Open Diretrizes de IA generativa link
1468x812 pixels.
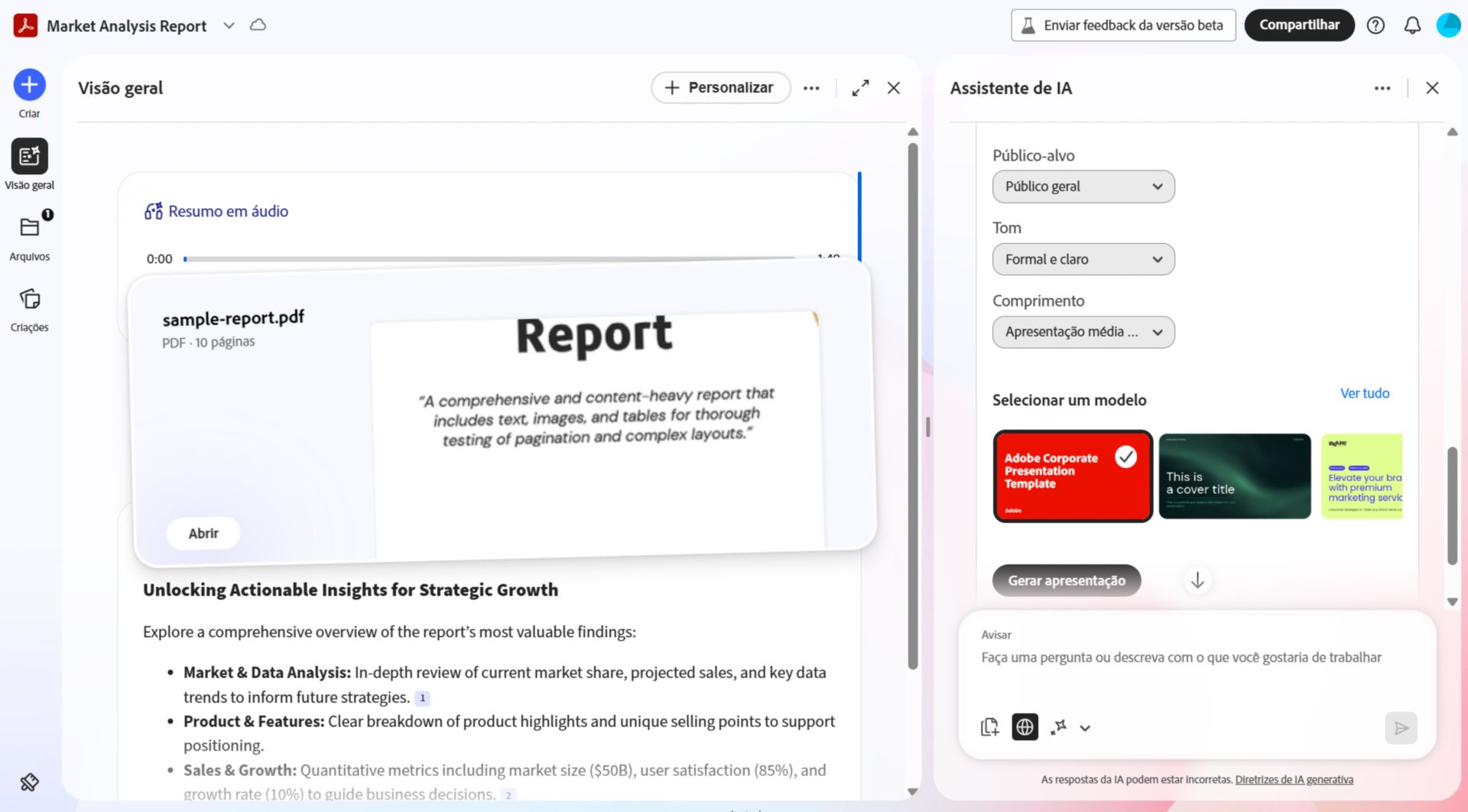click(x=1294, y=780)
